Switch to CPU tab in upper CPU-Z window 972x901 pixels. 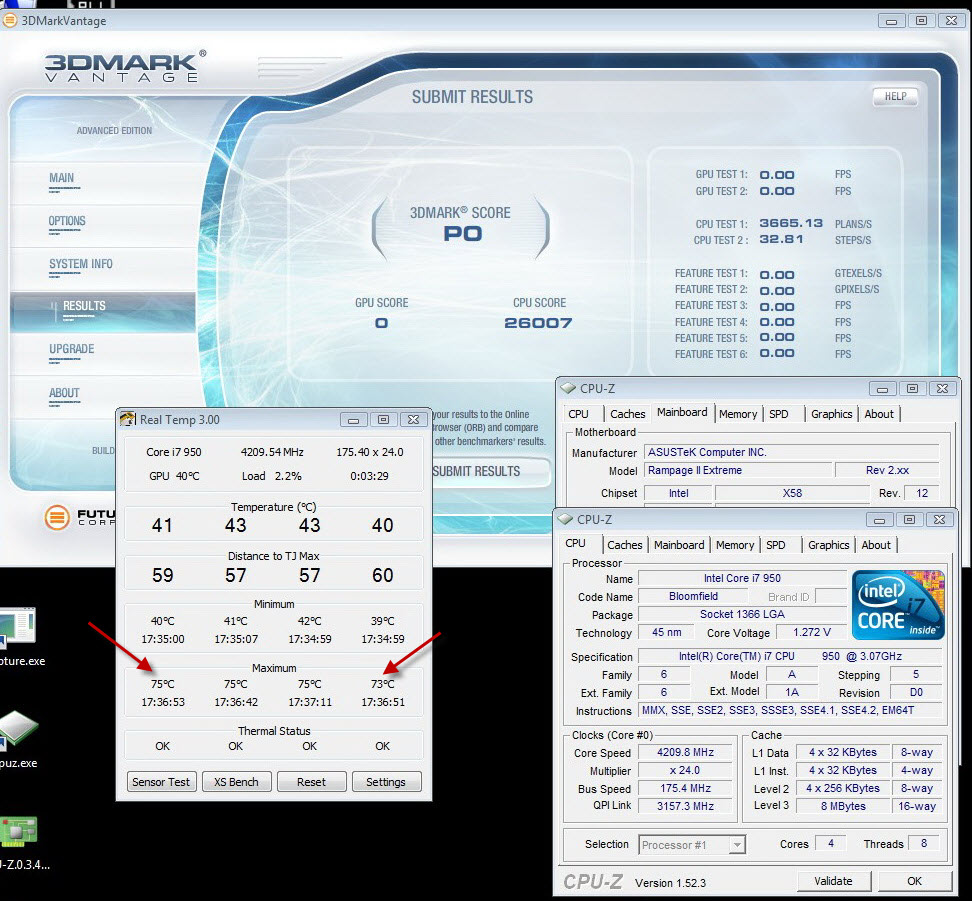click(x=578, y=414)
